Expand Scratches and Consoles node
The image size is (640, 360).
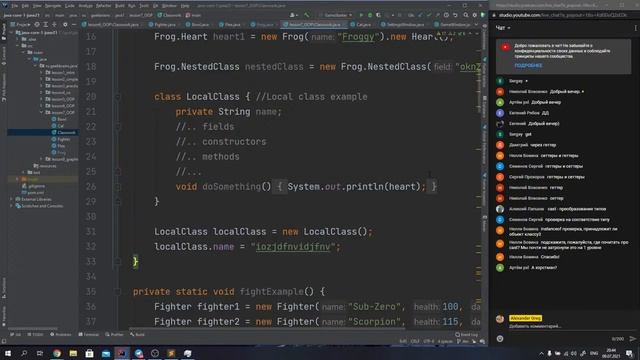click(x=11, y=206)
